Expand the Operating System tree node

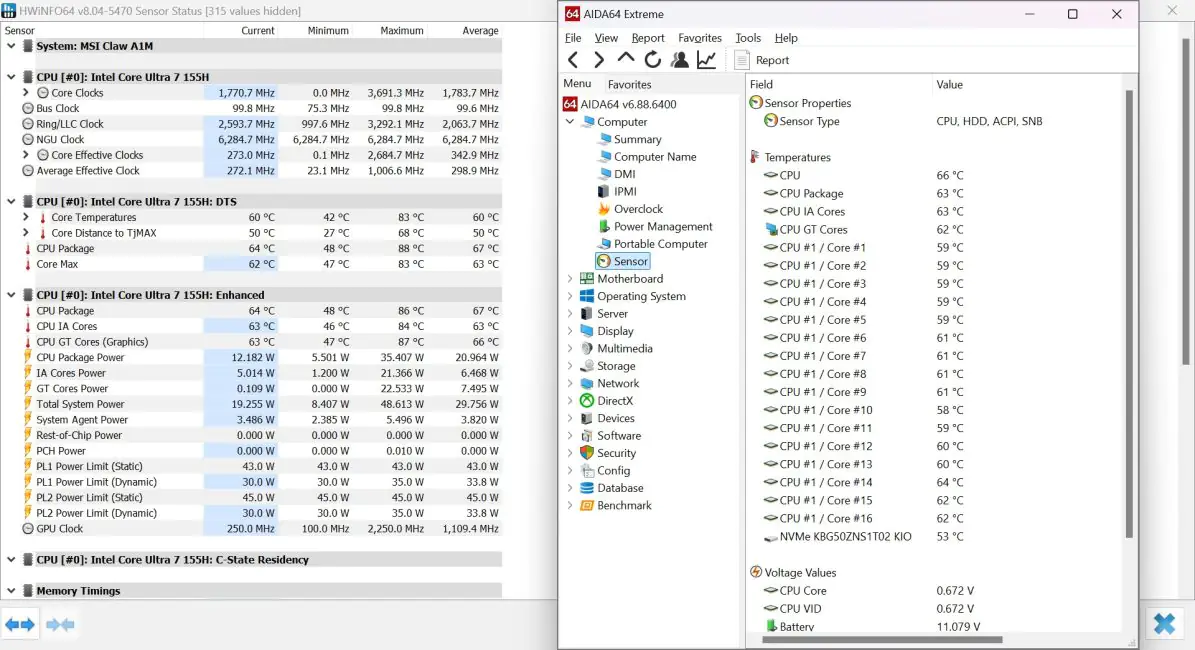coord(570,296)
